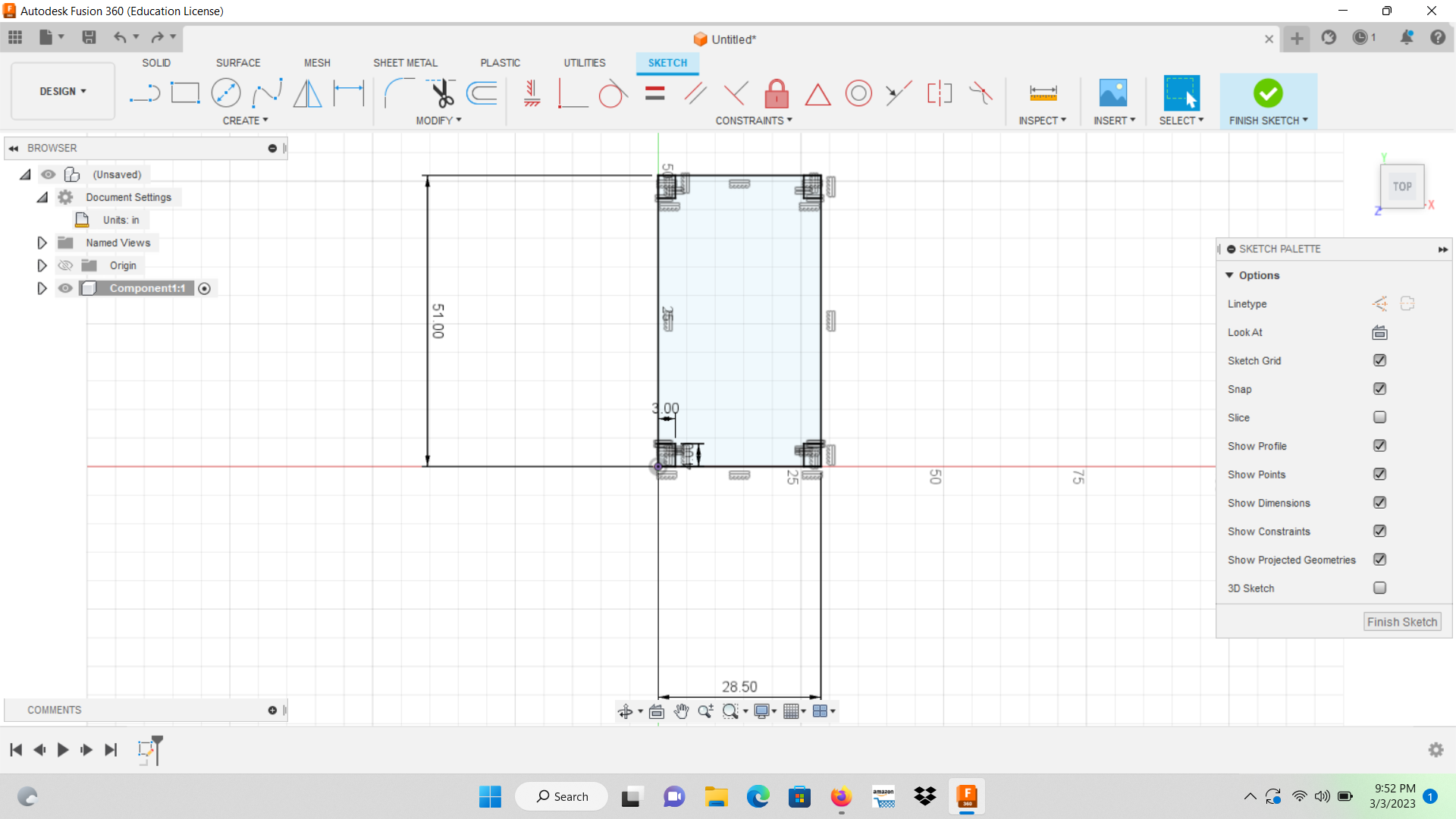Select the Trim scissors tool
The width and height of the screenshot is (1456, 819).
(442, 93)
